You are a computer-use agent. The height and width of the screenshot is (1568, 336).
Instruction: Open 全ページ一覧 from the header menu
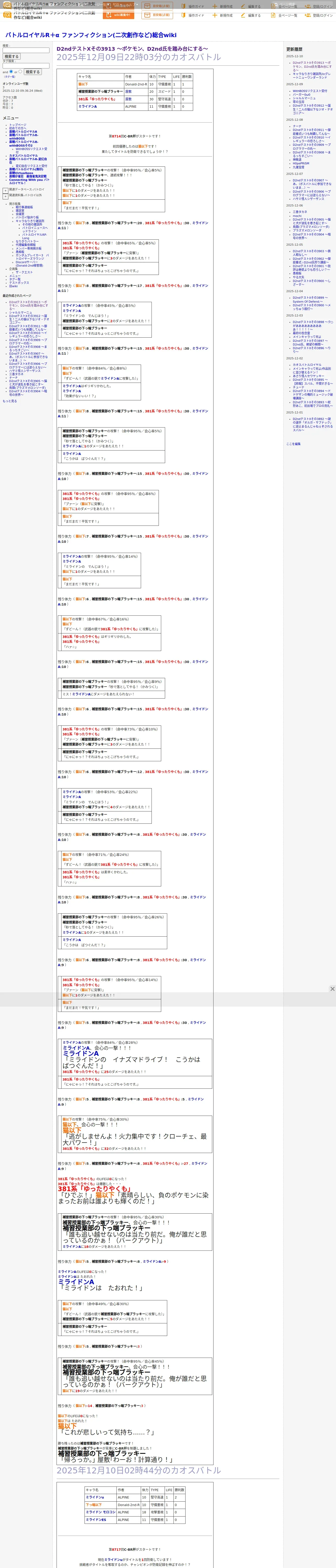(284, 15)
